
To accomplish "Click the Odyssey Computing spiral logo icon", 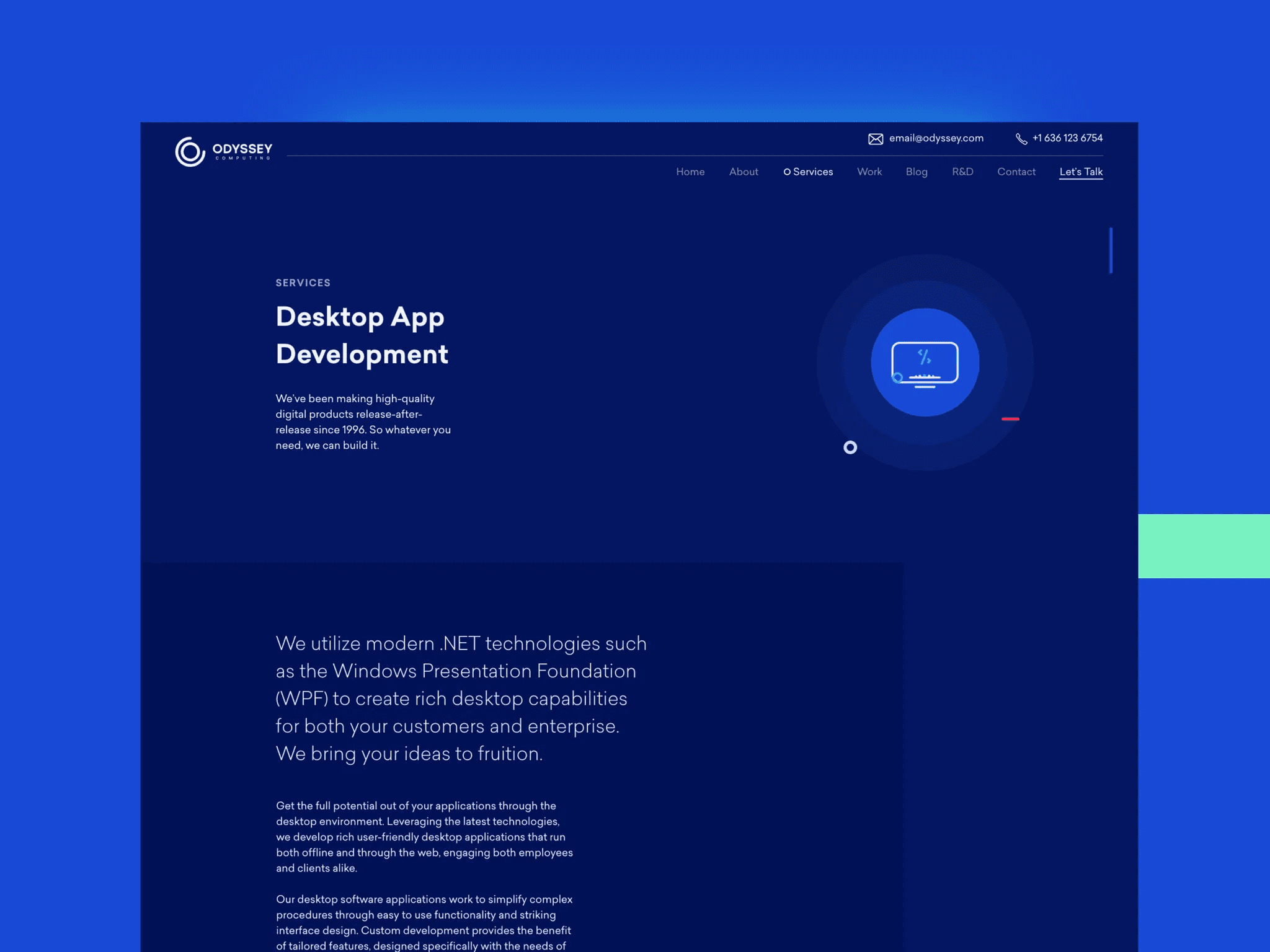I will [190, 152].
